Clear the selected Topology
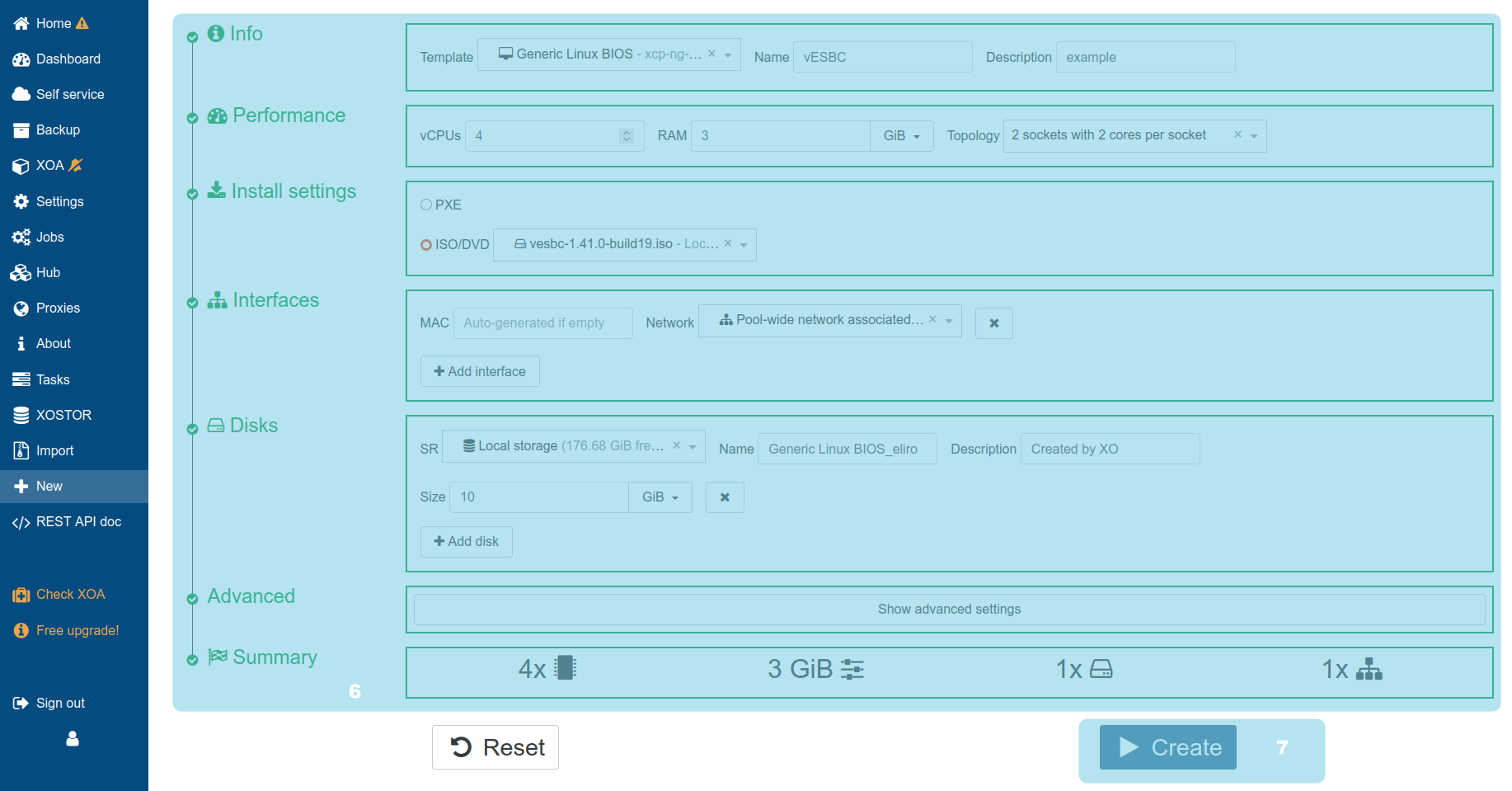The height and width of the screenshot is (791, 1512). [1237, 134]
